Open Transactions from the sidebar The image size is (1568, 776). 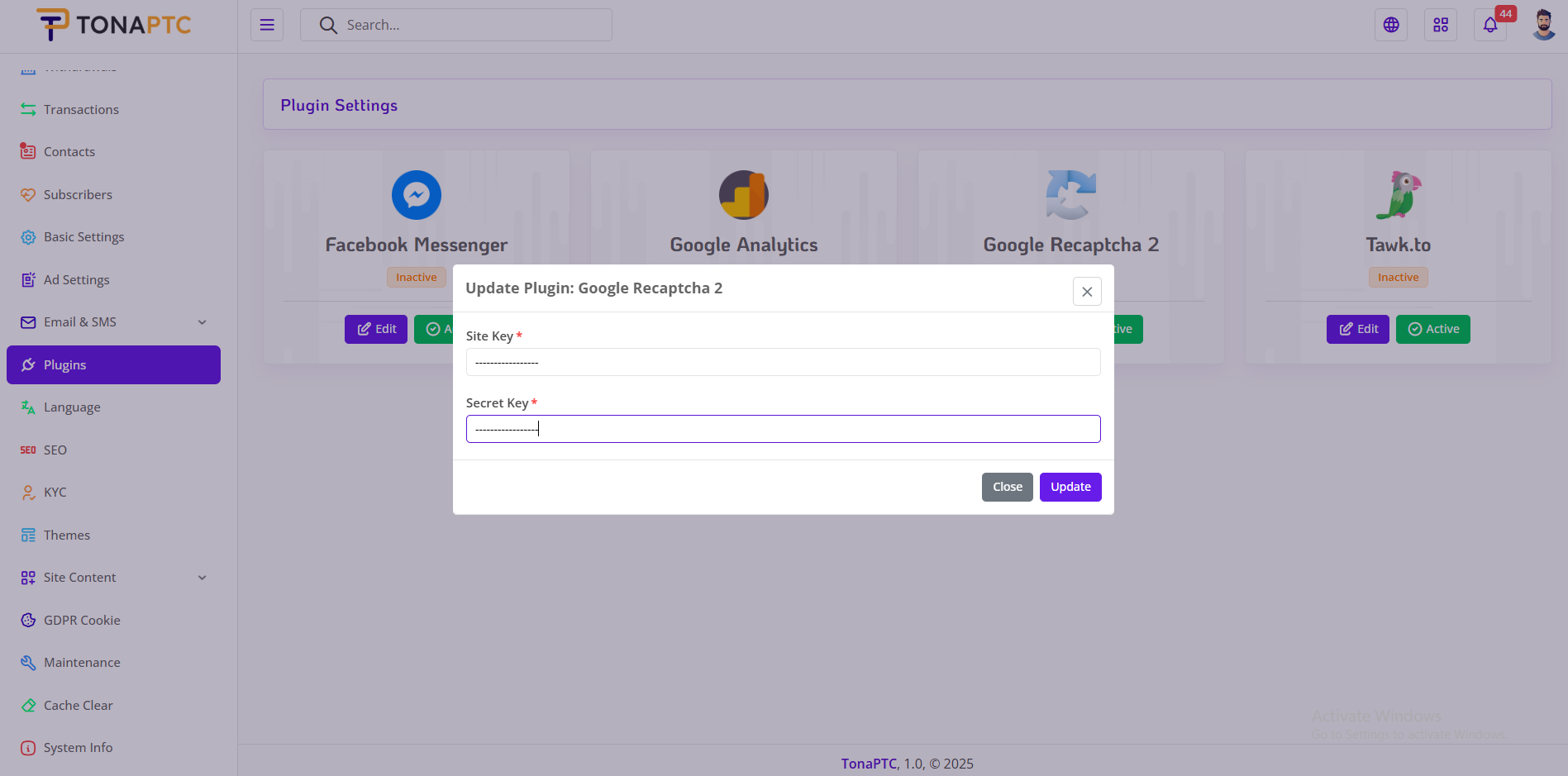113,109
